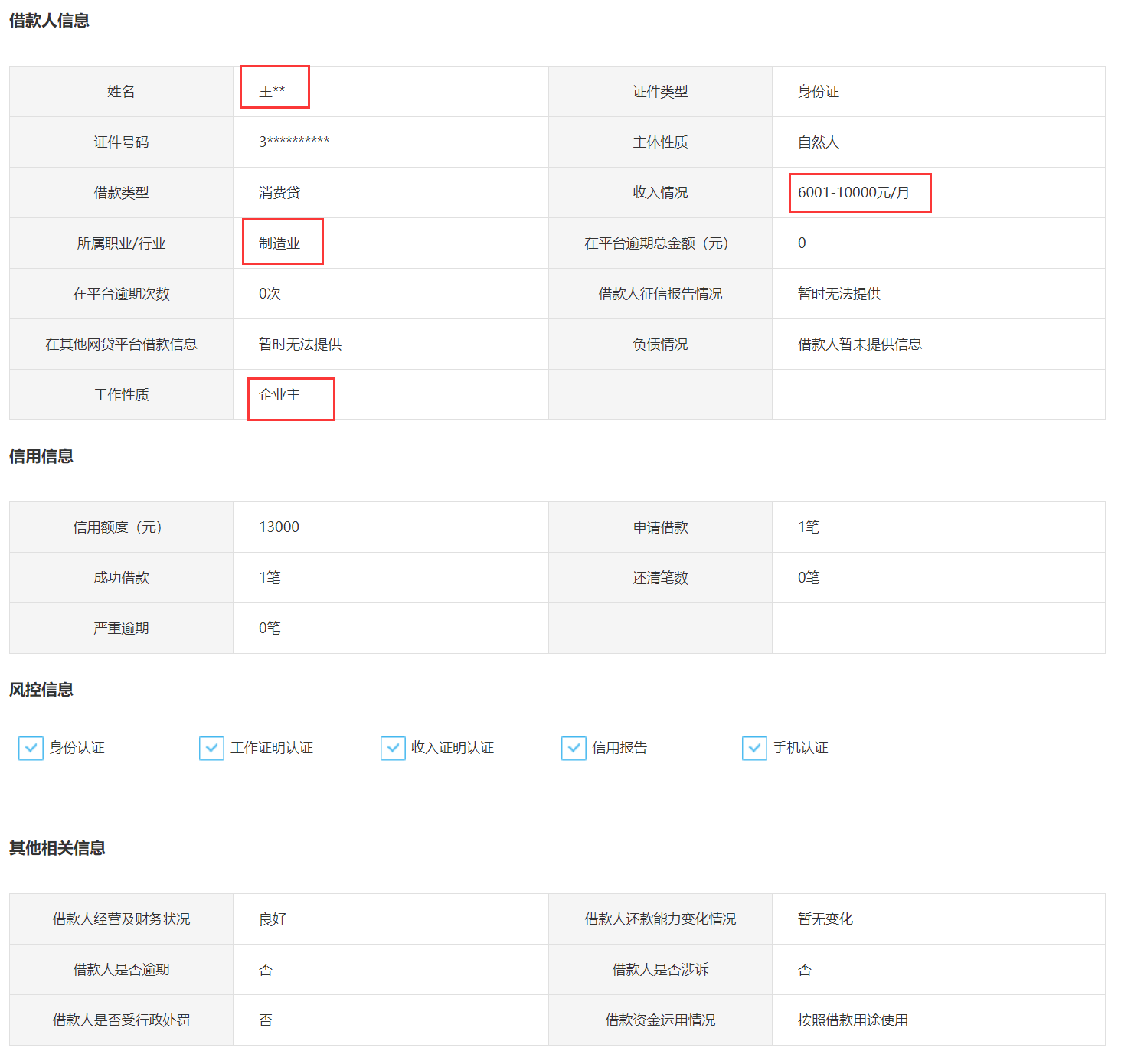Click the 工作证明认证 label text
This screenshot has height=1064, width=1131.
(272, 748)
